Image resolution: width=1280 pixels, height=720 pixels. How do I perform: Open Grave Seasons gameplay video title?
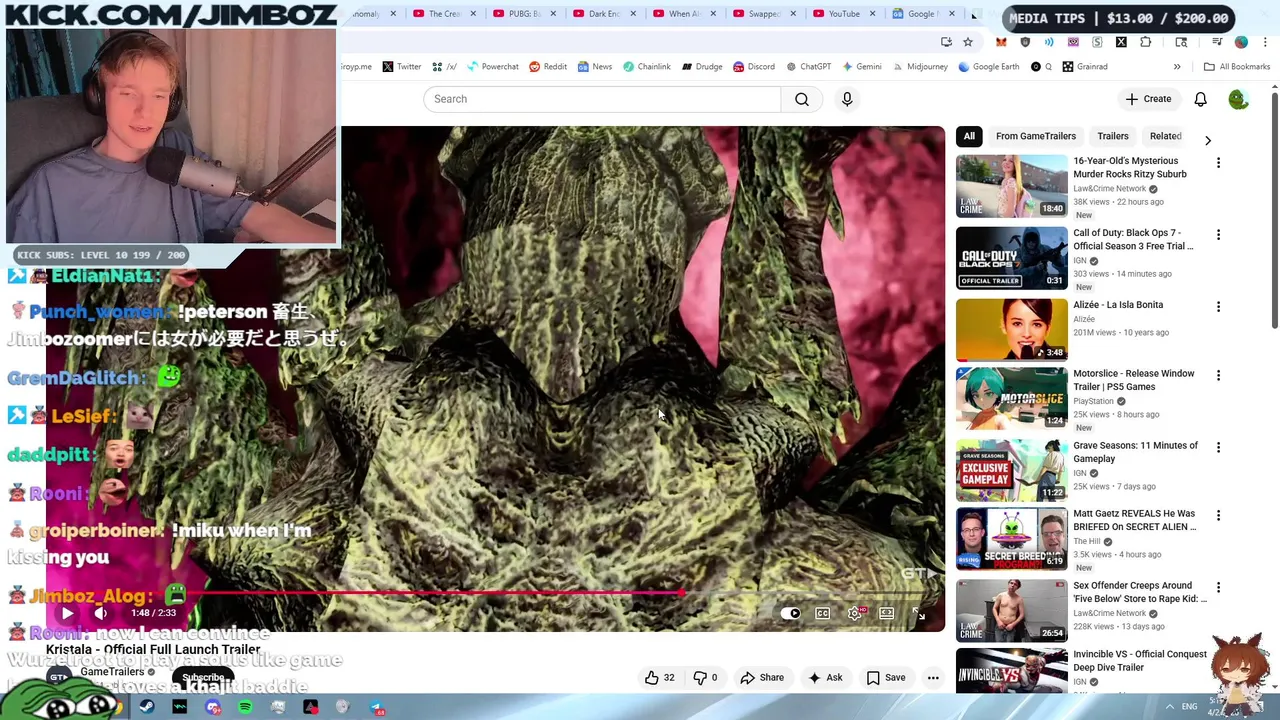(1135, 452)
